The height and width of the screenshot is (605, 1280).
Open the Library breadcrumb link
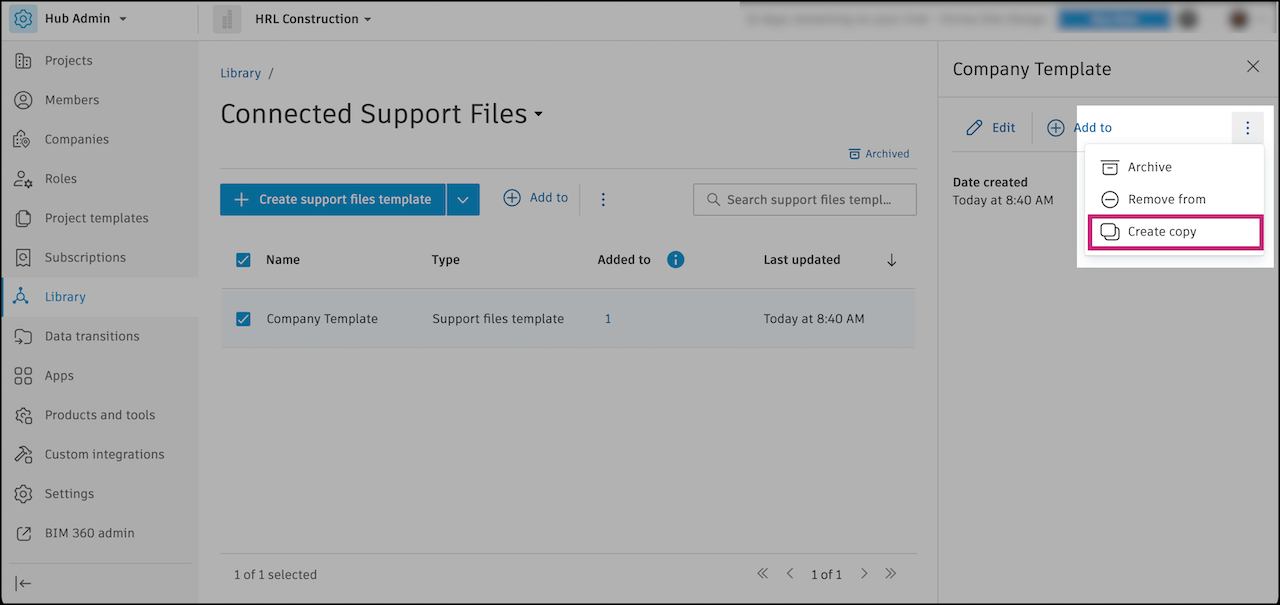point(240,72)
